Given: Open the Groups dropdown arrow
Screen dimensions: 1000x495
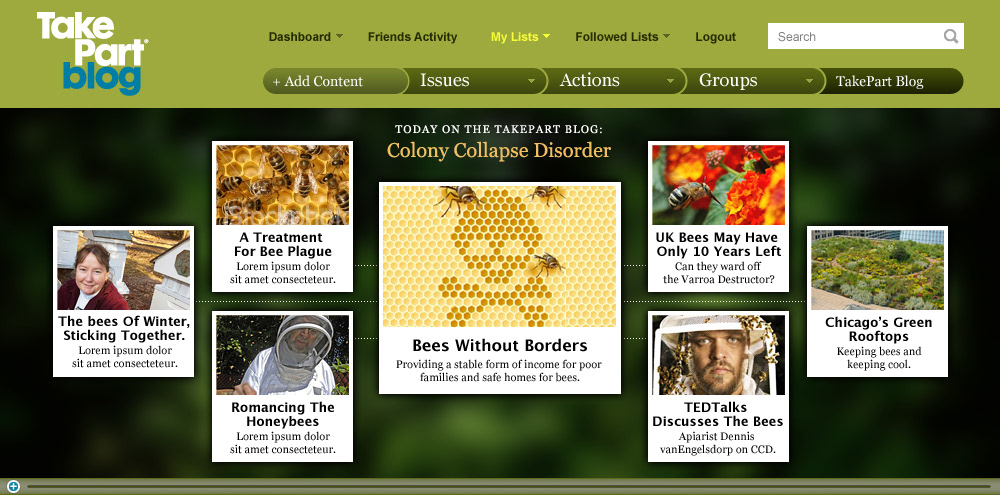Looking at the screenshot, I should (809, 81).
